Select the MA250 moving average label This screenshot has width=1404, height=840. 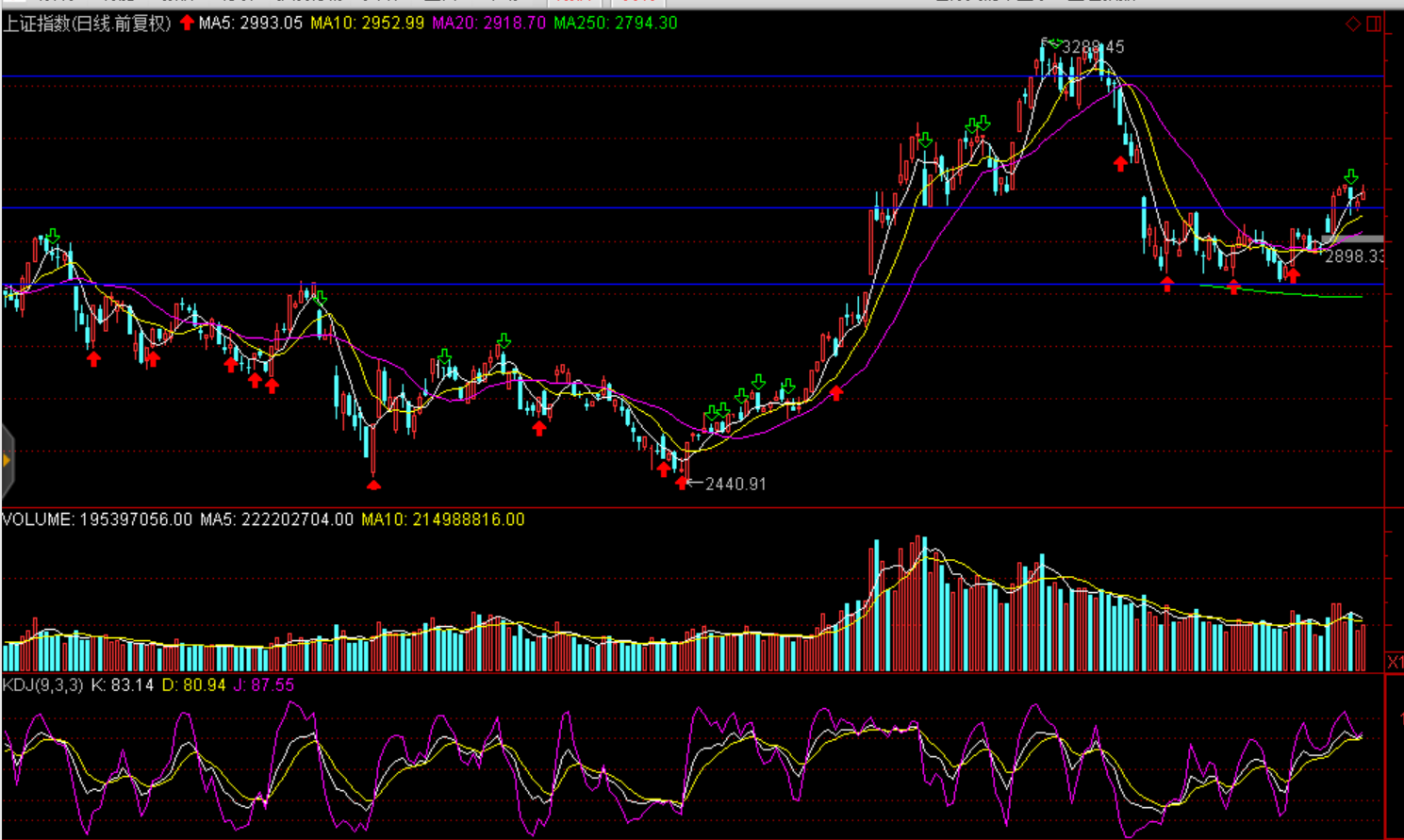coord(615,24)
